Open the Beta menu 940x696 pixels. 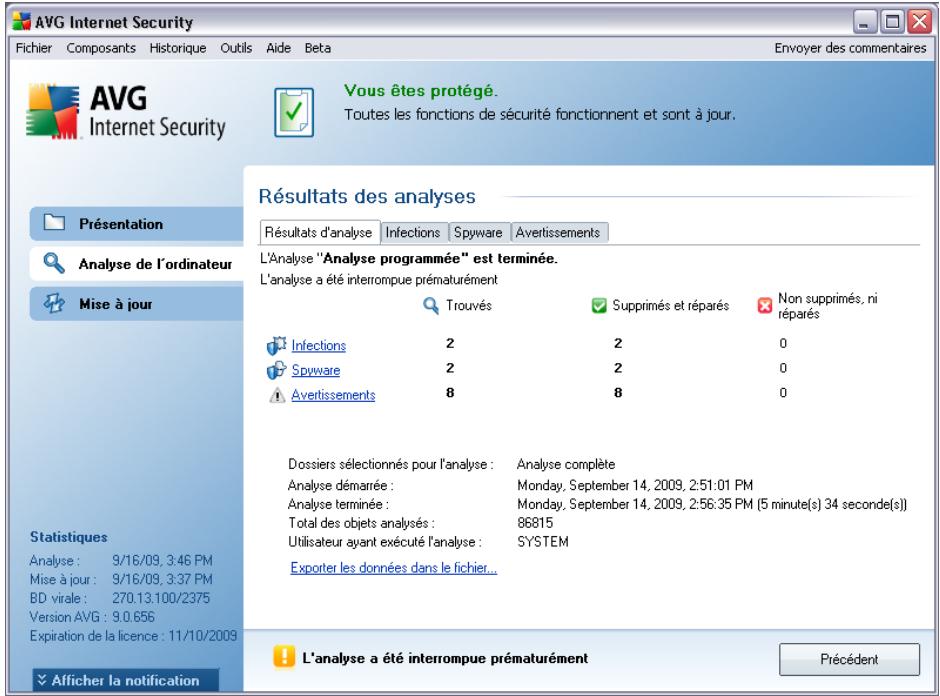click(317, 48)
